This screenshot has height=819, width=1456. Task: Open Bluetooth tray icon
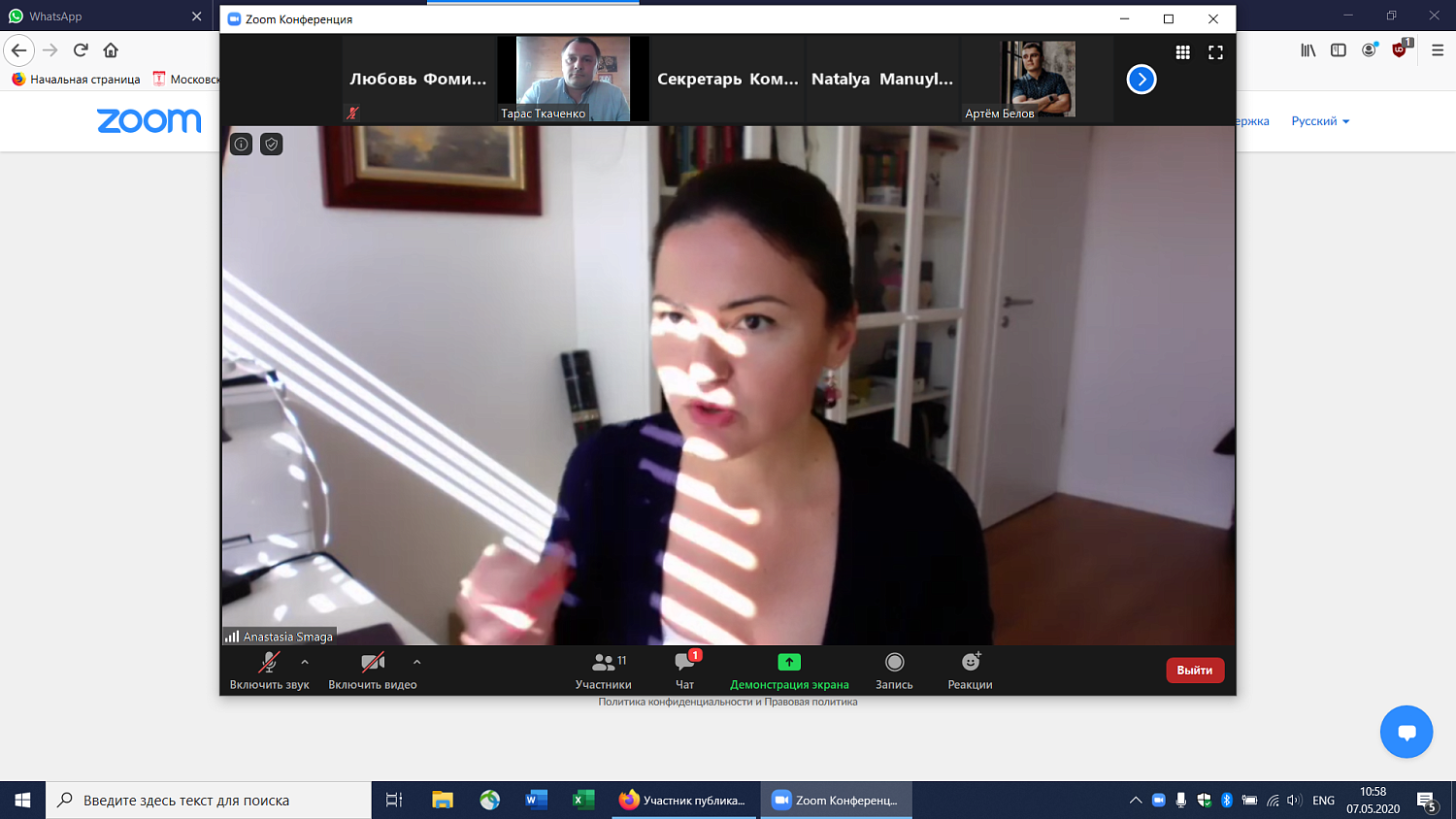[x=1227, y=801]
